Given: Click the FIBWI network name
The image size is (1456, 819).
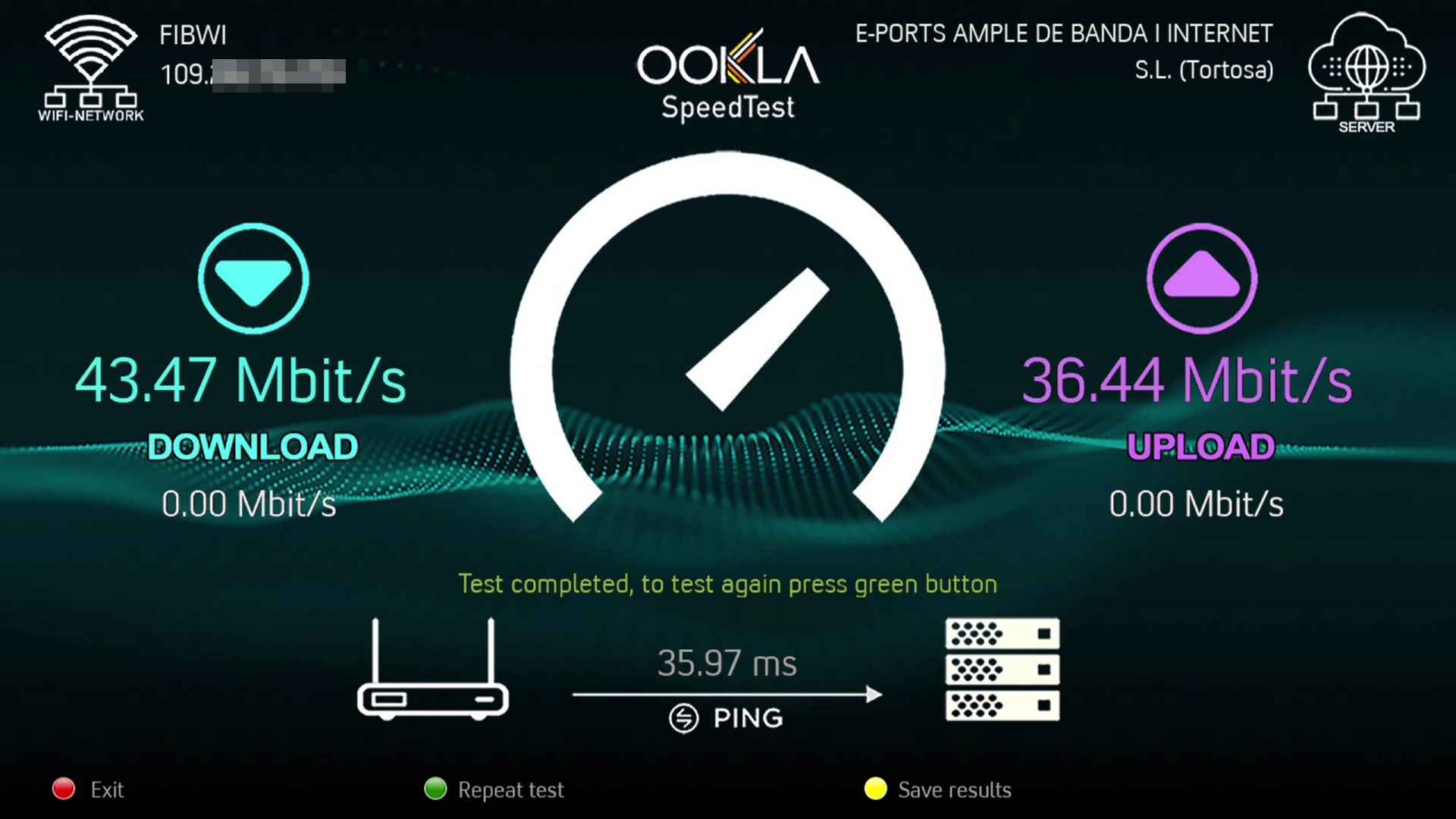Looking at the screenshot, I should click(193, 35).
